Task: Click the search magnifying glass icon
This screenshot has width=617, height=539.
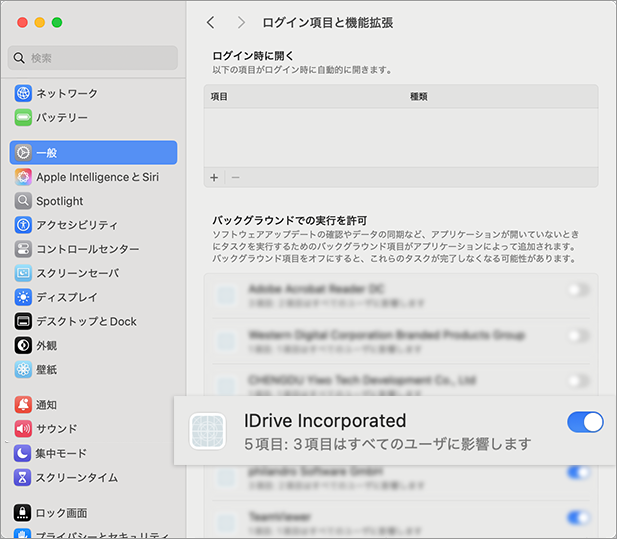Action: coord(19,58)
